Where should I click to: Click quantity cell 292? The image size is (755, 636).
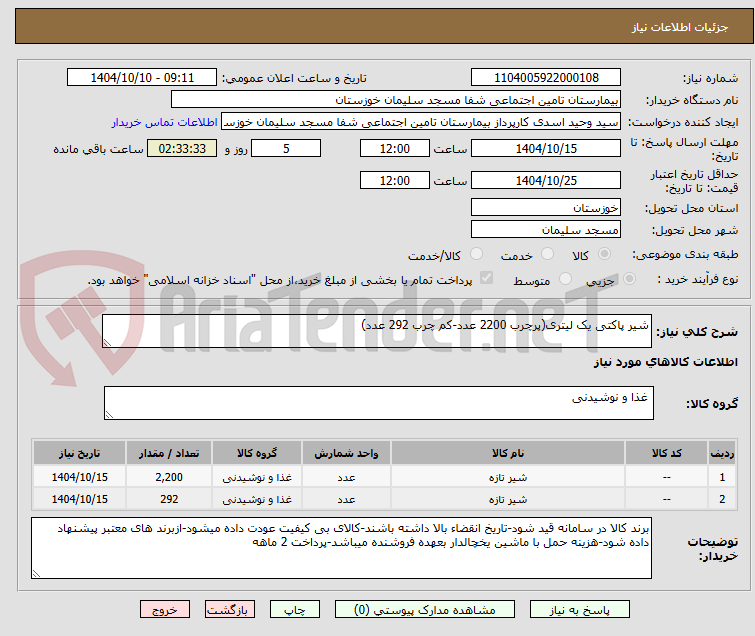169,499
